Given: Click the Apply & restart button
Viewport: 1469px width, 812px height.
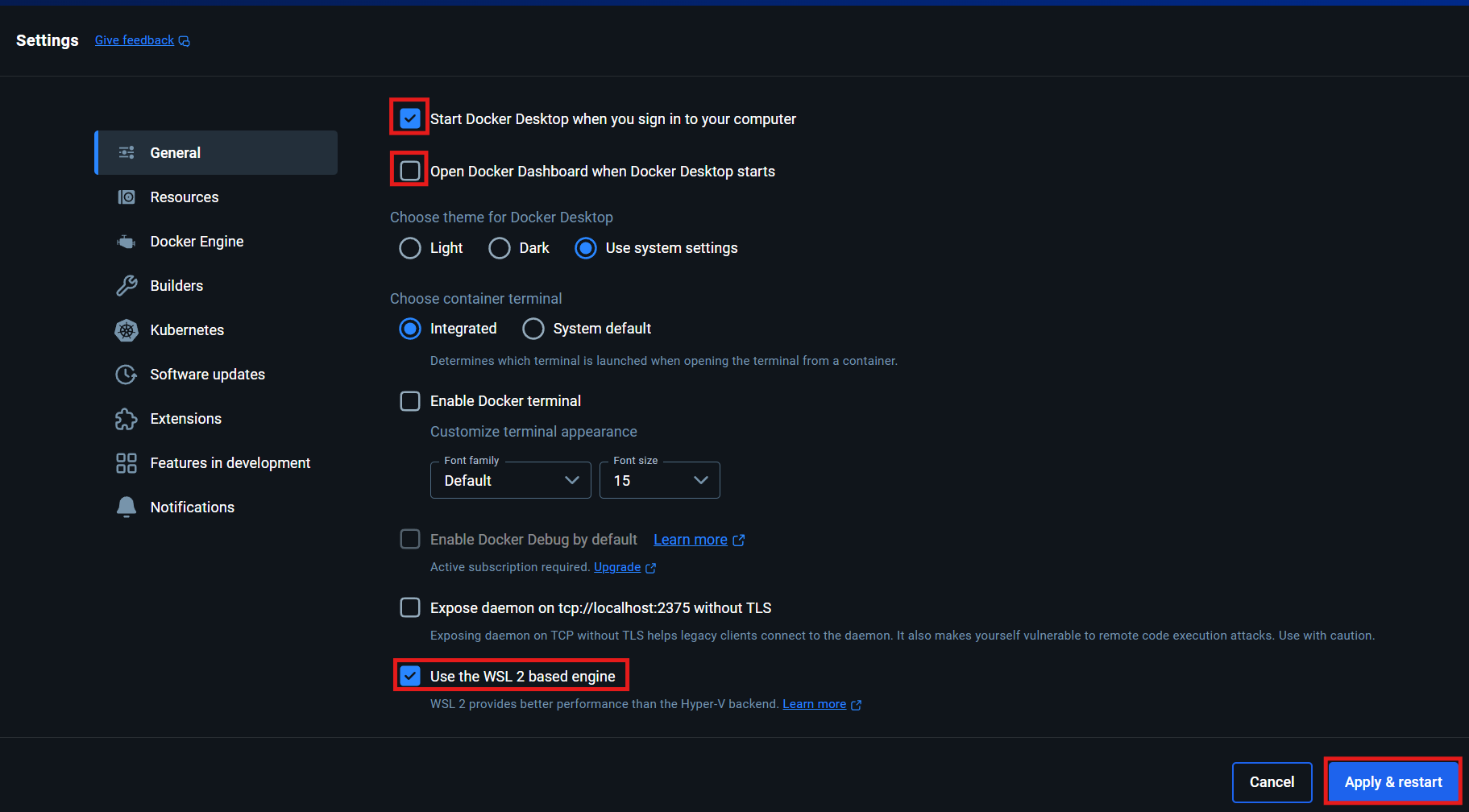Looking at the screenshot, I should (x=1393, y=782).
